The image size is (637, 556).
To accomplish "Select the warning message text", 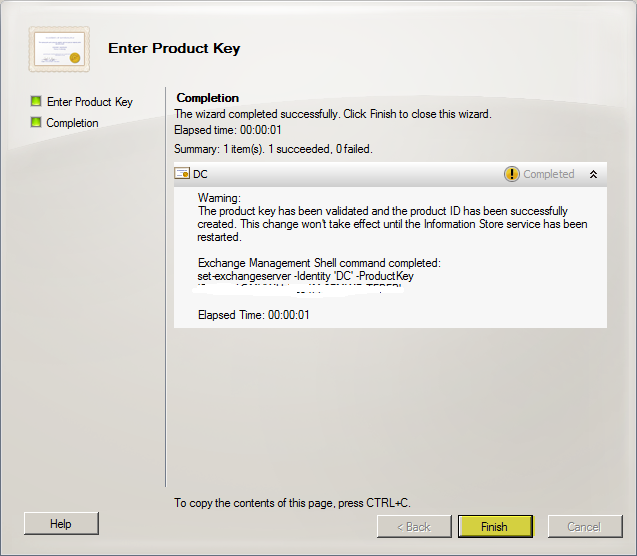I will pyautogui.click(x=392, y=224).
